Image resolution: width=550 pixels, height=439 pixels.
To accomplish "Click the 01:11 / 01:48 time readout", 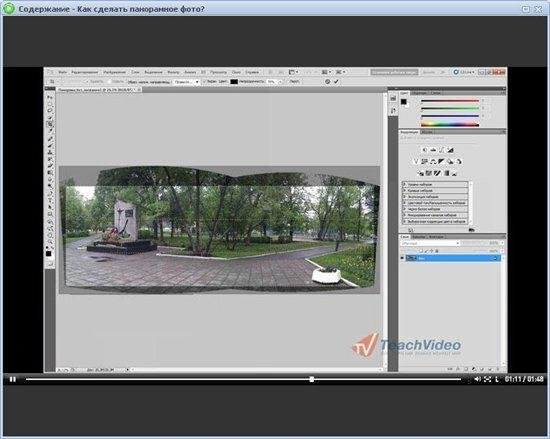I will (524, 379).
